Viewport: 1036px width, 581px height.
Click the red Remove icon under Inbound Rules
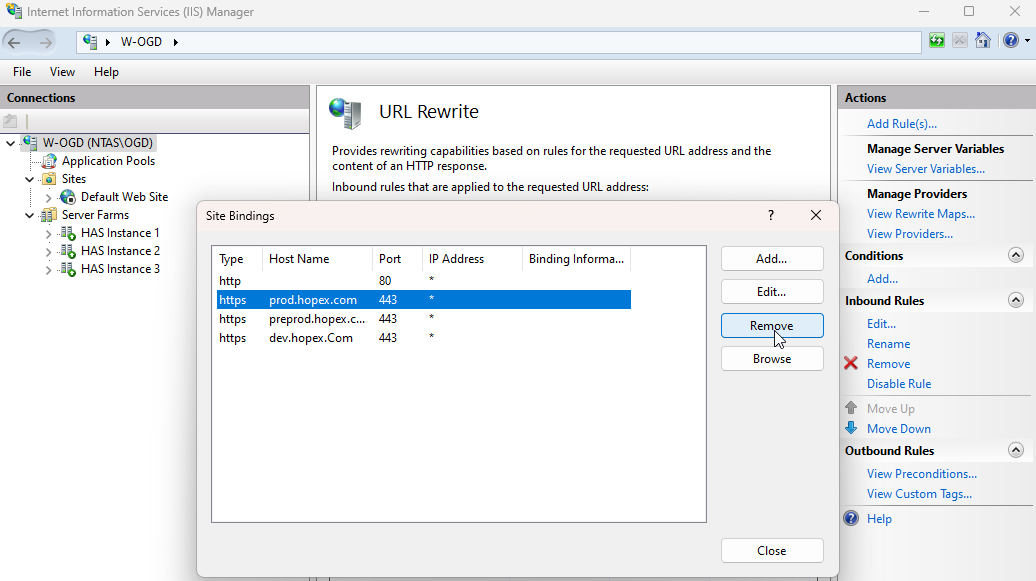coord(851,363)
